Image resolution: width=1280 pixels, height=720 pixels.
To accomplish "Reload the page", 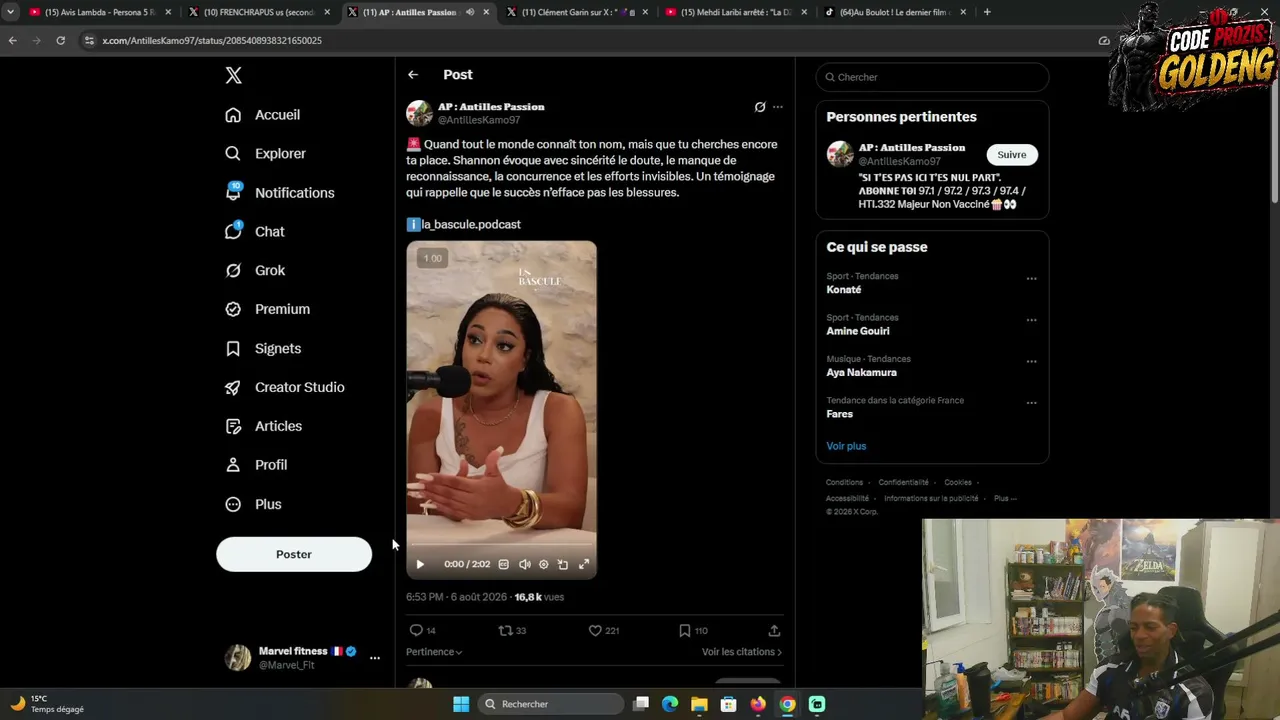I will coord(61,41).
